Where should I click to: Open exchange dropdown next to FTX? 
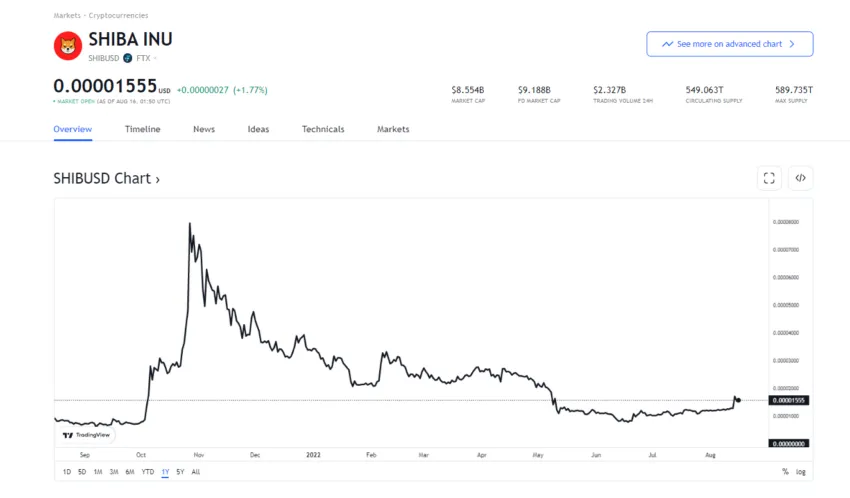[x=155, y=58]
